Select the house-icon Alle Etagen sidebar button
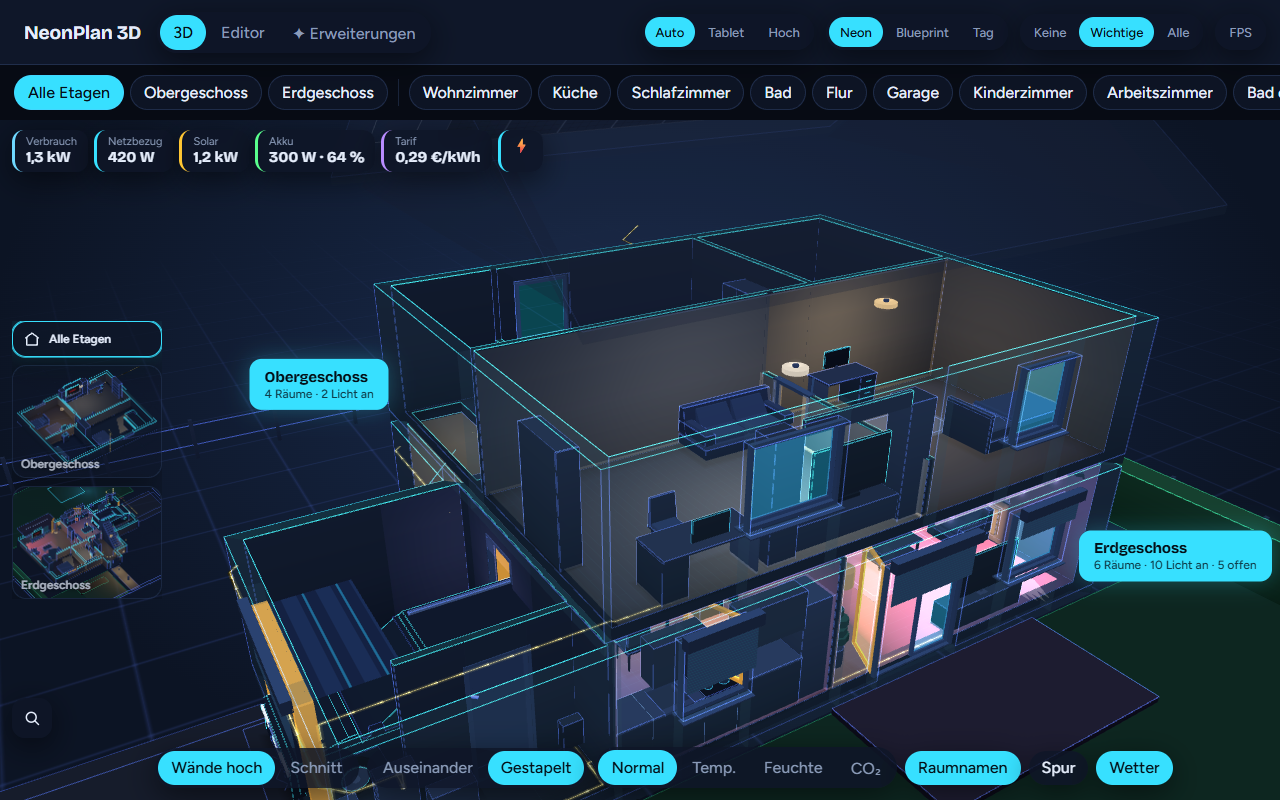Viewport: 1280px width, 800px height. click(87, 339)
